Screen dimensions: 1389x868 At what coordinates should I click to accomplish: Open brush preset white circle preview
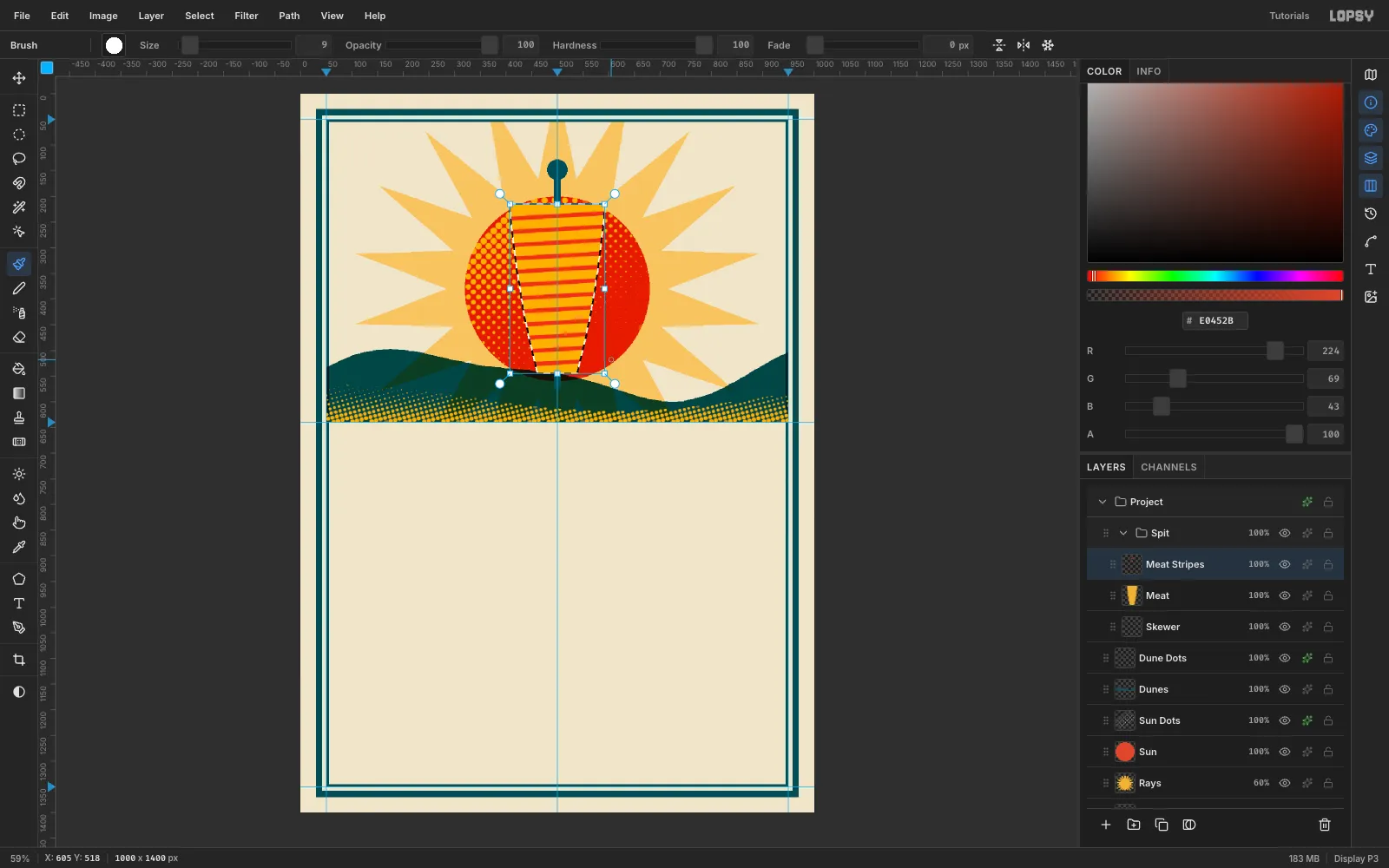[x=114, y=45]
